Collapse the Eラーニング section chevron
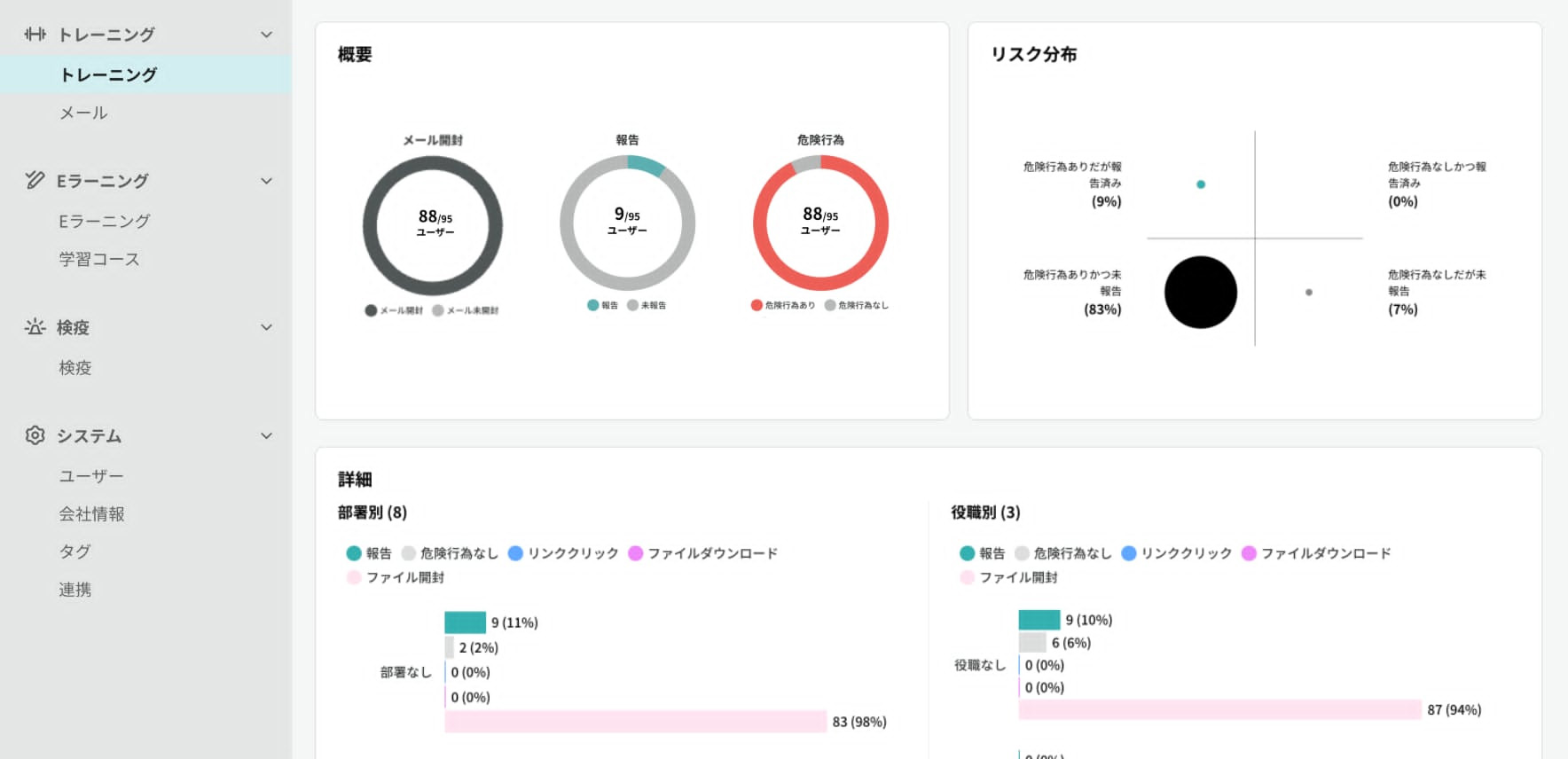 [x=266, y=181]
